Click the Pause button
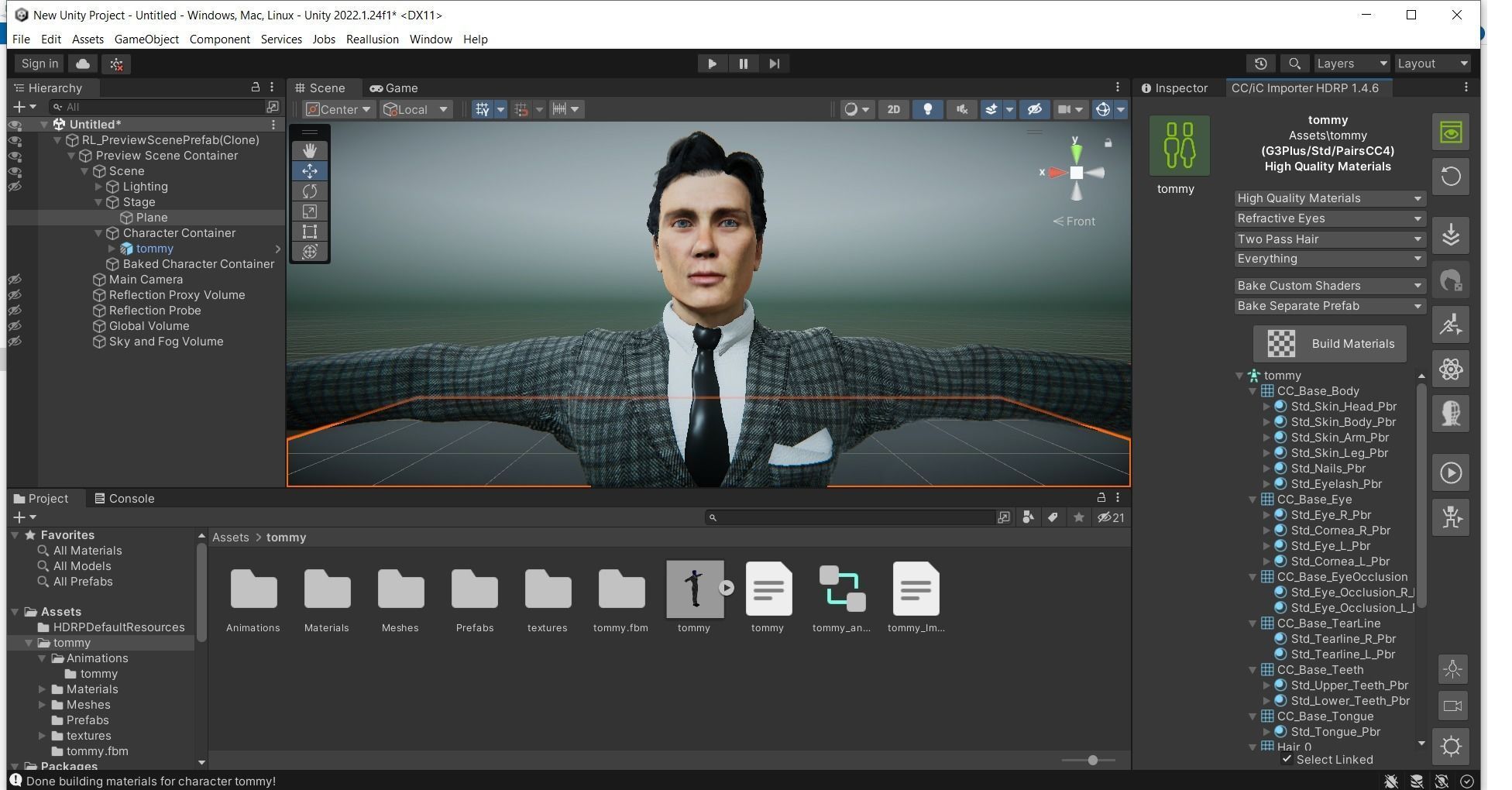This screenshot has height=790, width=1512. pyautogui.click(x=743, y=64)
